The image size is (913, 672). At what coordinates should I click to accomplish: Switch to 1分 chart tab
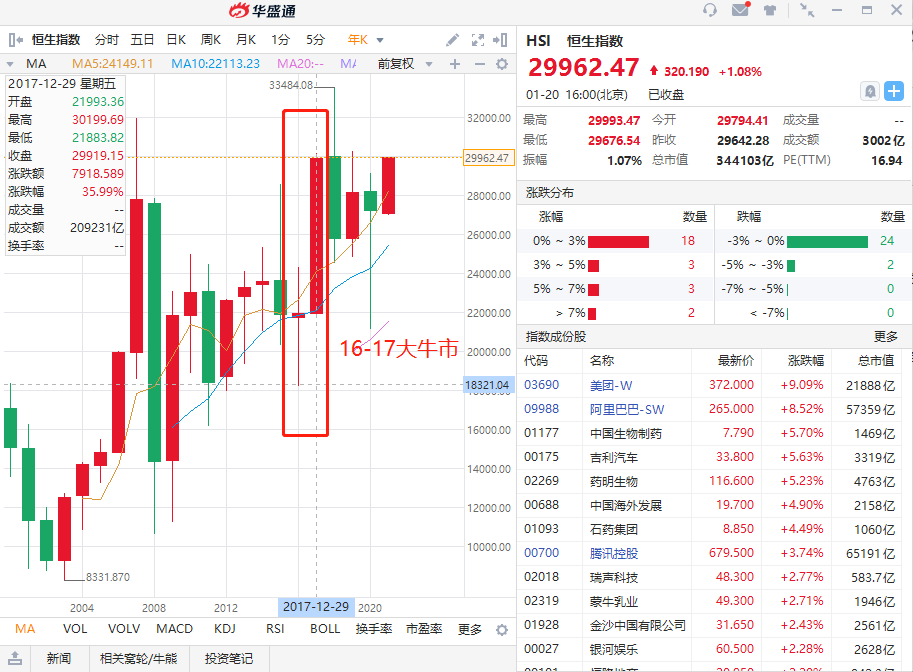click(280, 40)
